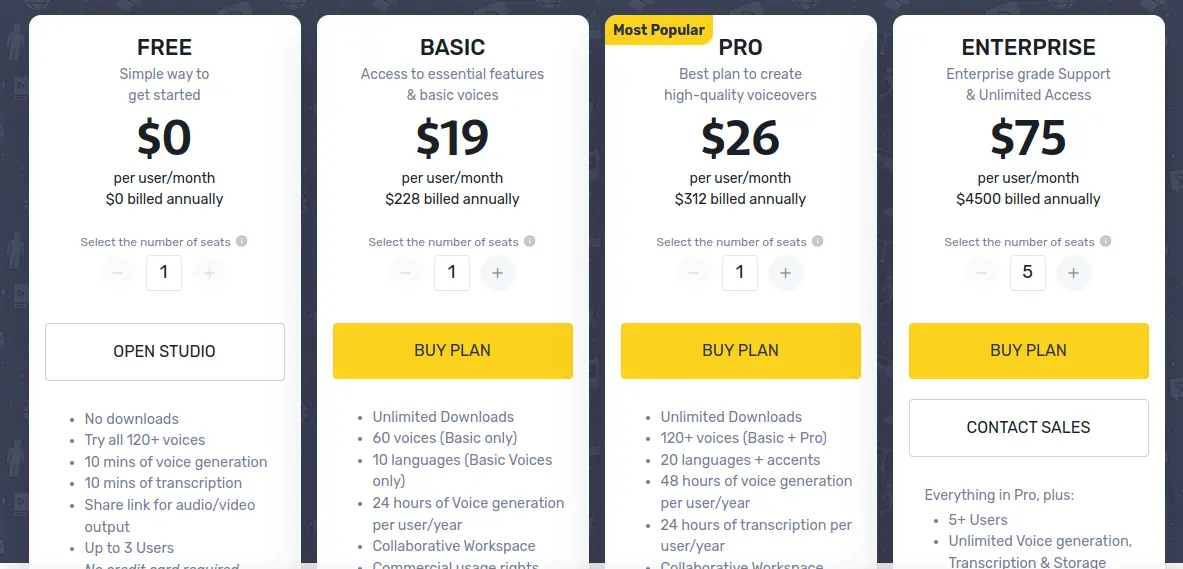This screenshot has height=569, width=1183.
Task: Contact sales for Enterprise plan
Action: point(1028,428)
